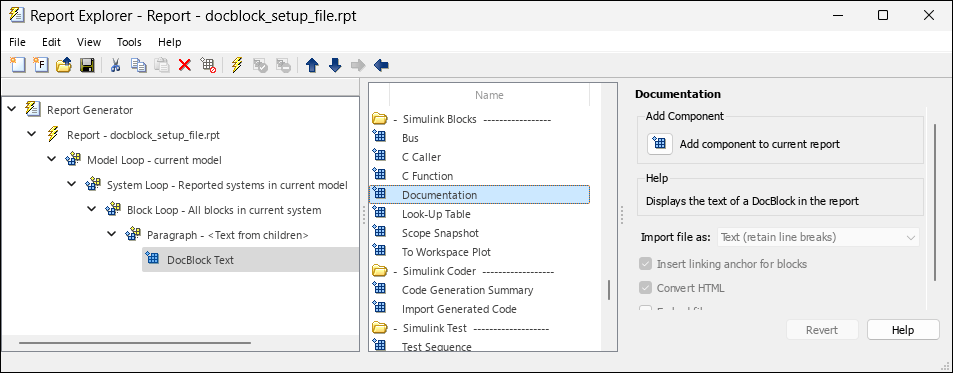Viewport: 953px width, 373px height.
Task: Open a report file with the folder icon
Action: (x=64, y=65)
